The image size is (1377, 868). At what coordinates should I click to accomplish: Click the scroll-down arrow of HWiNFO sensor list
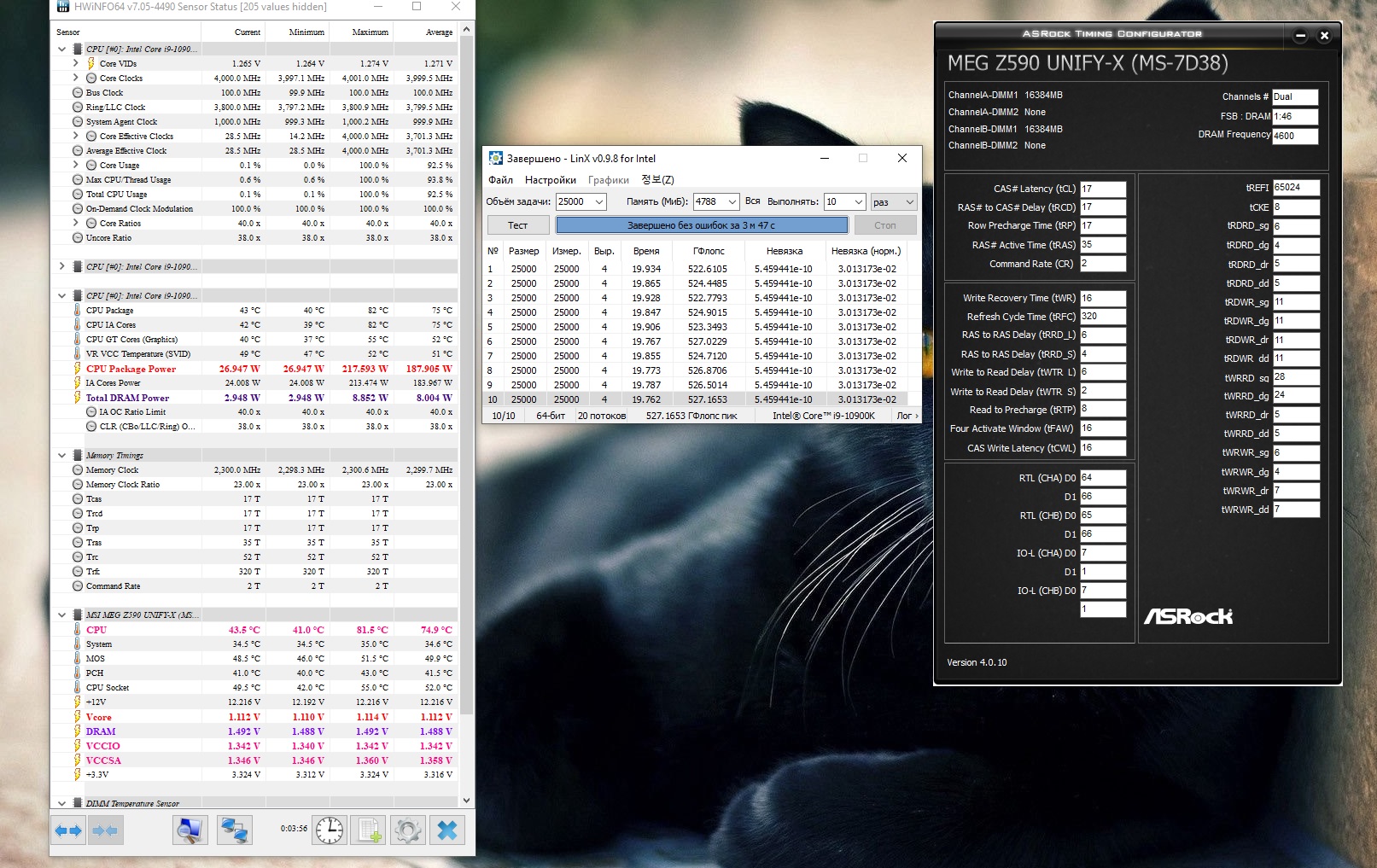click(x=466, y=801)
